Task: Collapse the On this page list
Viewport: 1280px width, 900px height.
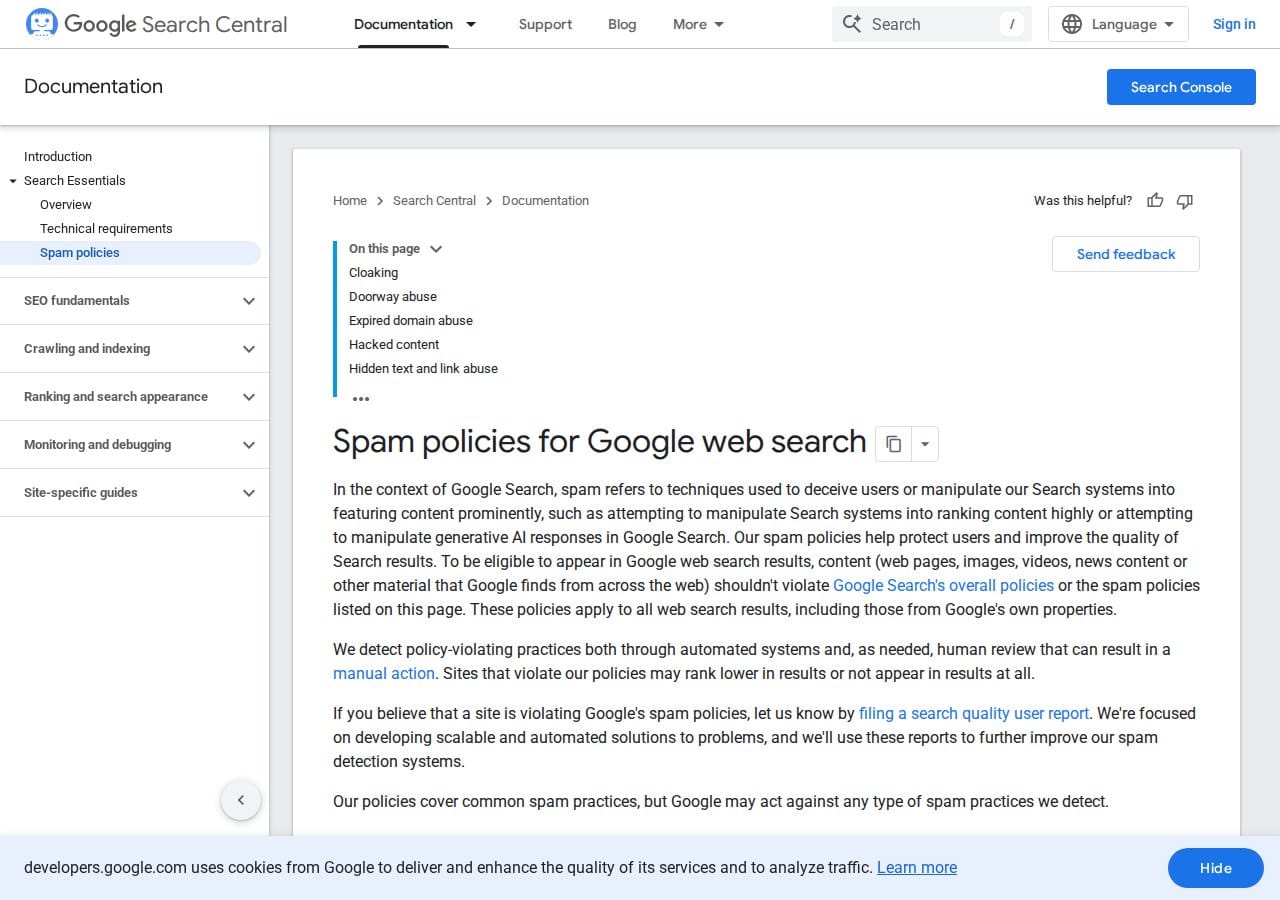Action: (436, 249)
